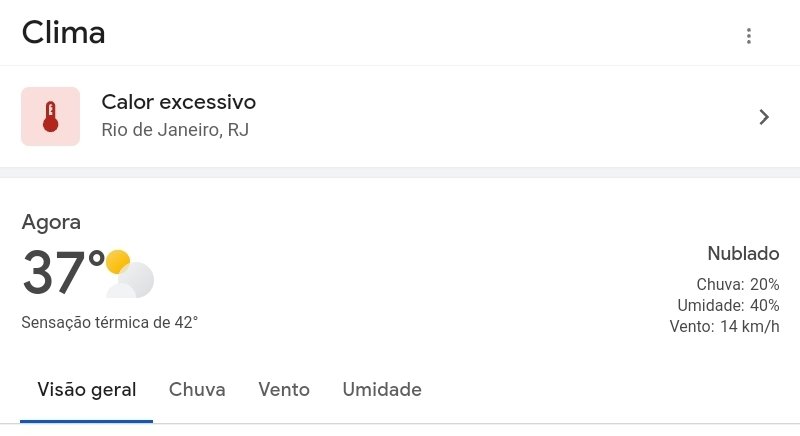Select the Rio de Janeiro, RJ location text
This screenshot has width=800, height=436.
175,130
